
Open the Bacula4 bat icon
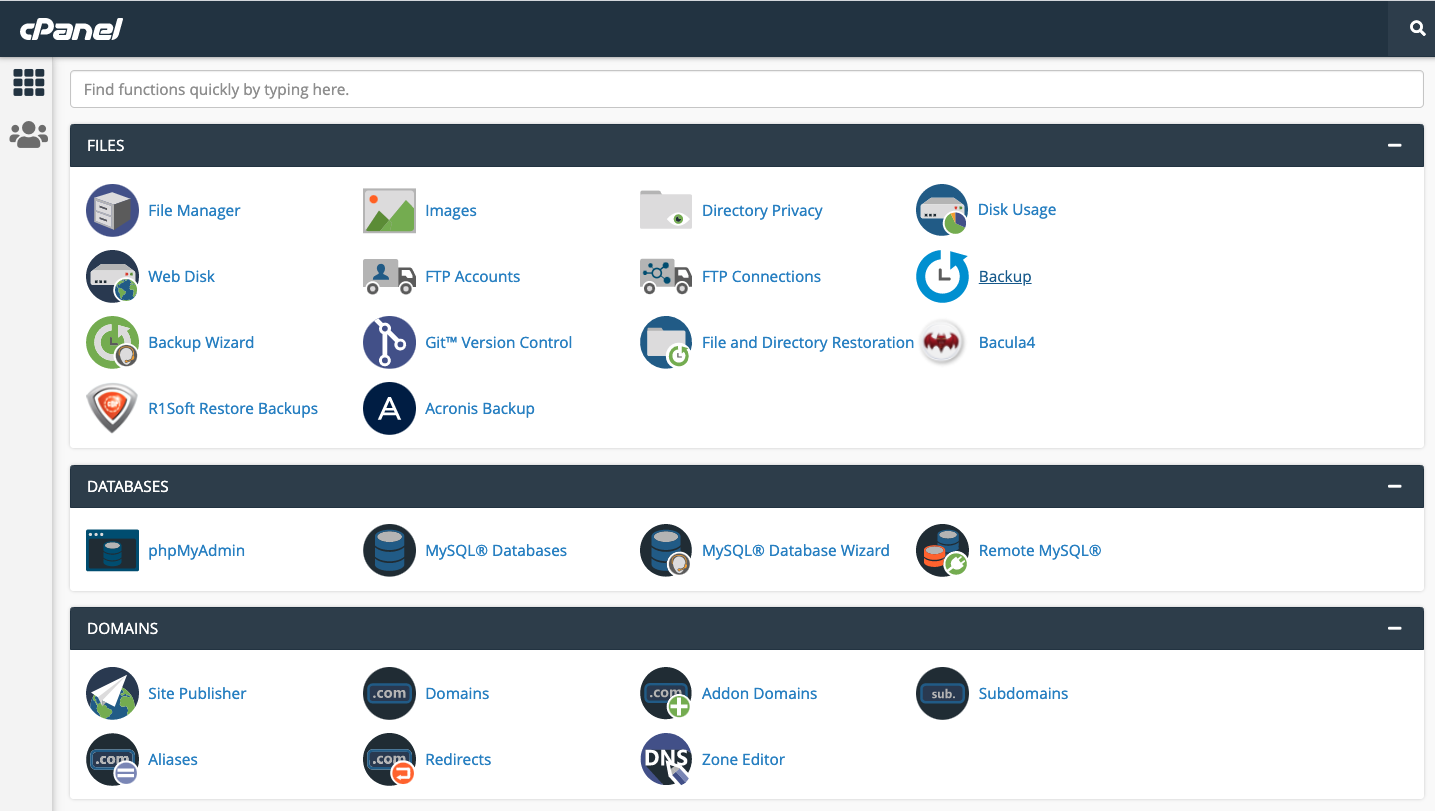pos(942,342)
